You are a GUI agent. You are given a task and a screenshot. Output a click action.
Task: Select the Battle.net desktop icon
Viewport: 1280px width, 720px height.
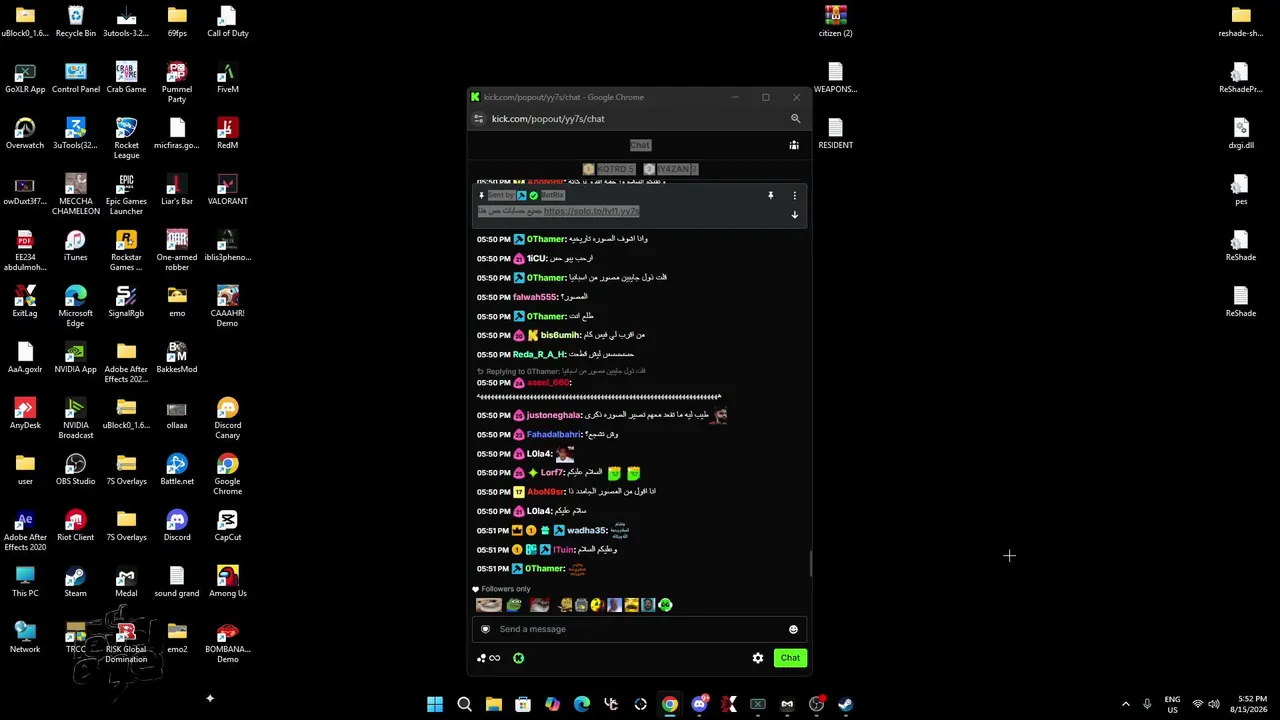point(177,470)
